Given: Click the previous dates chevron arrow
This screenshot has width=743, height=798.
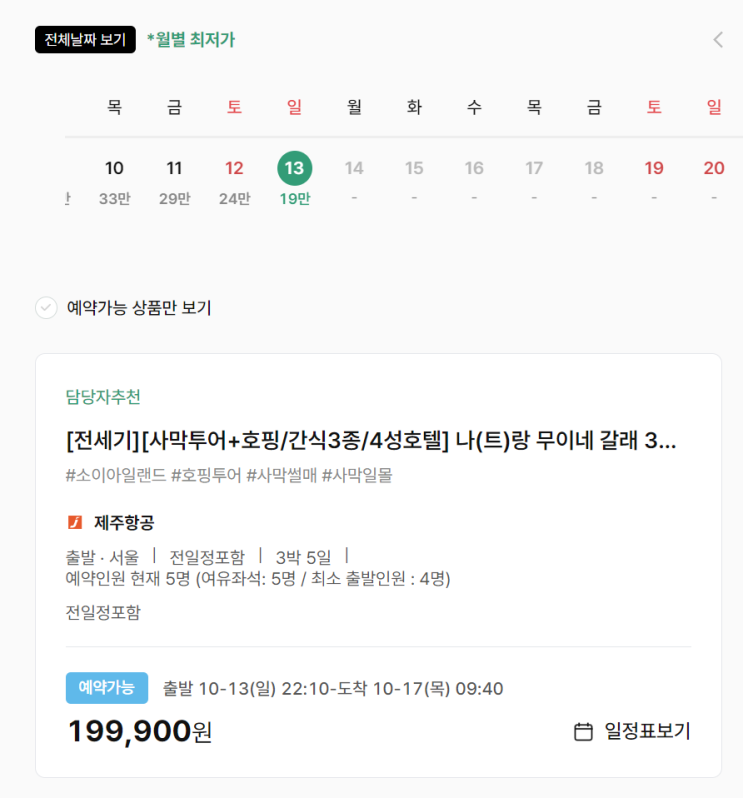Looking at the screenshot, I should tap(717, 40).
